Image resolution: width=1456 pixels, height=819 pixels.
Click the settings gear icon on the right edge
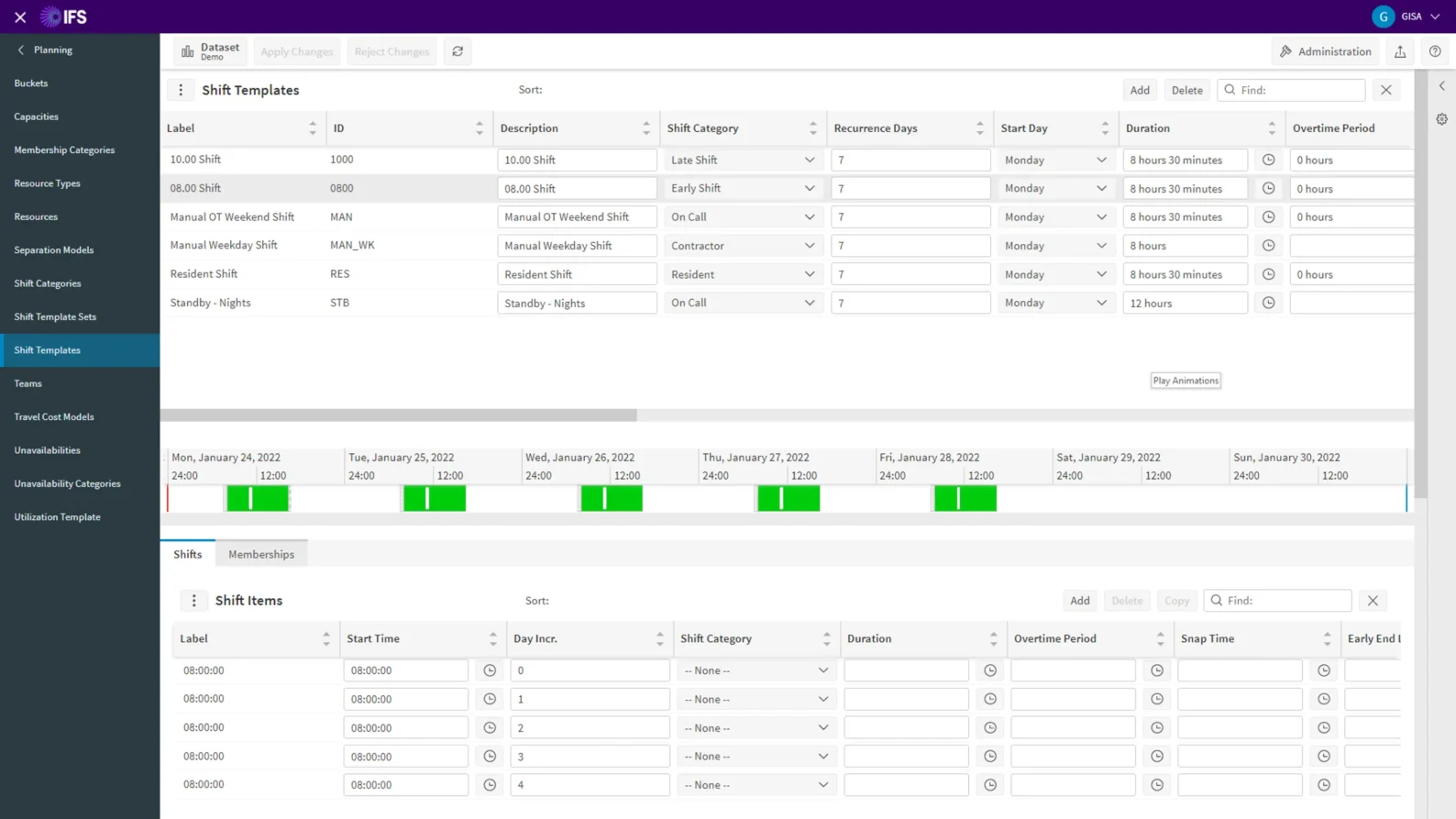point(1441,119)
